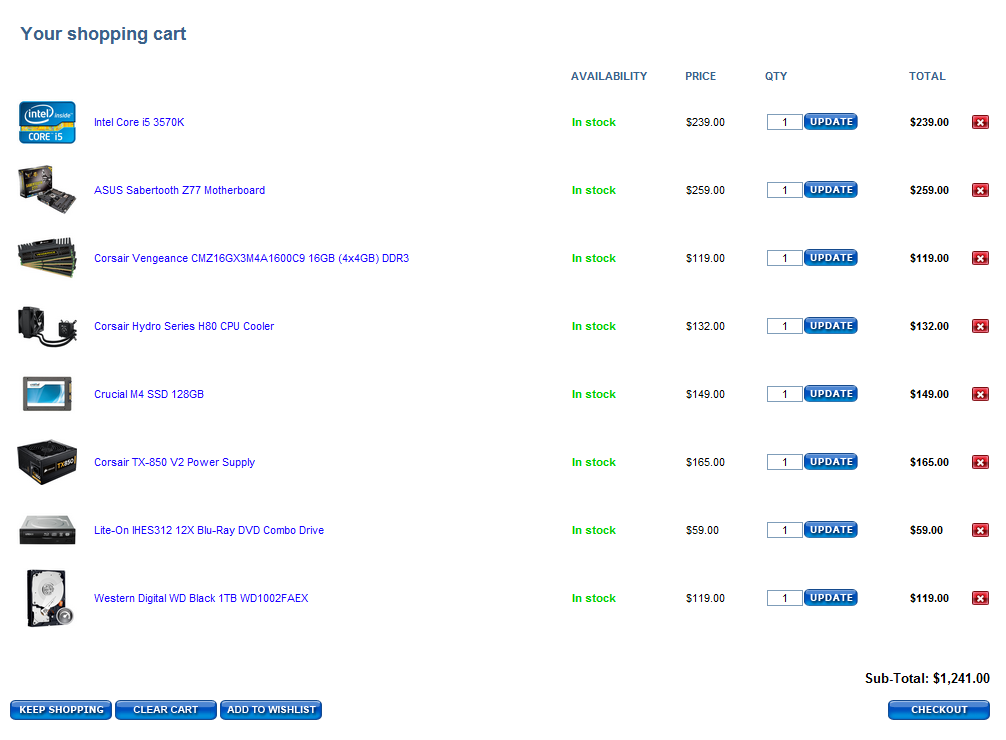Proceed with the Checkout button
Screen dimensions: 1006x740
pos(939,710)
